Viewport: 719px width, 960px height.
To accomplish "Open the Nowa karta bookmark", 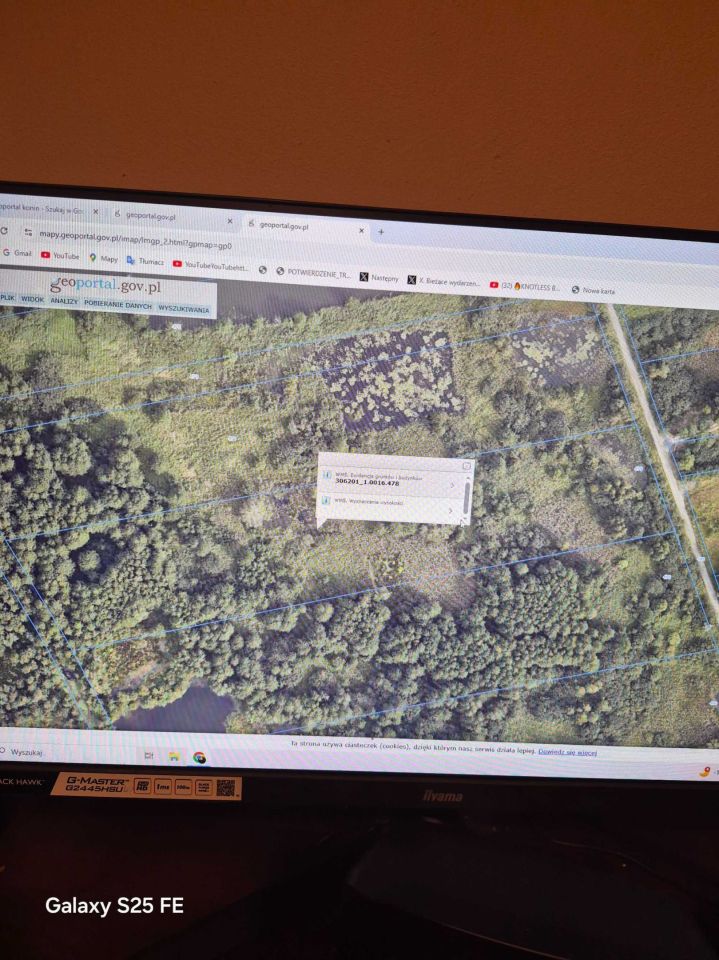I will coord(593,290).
